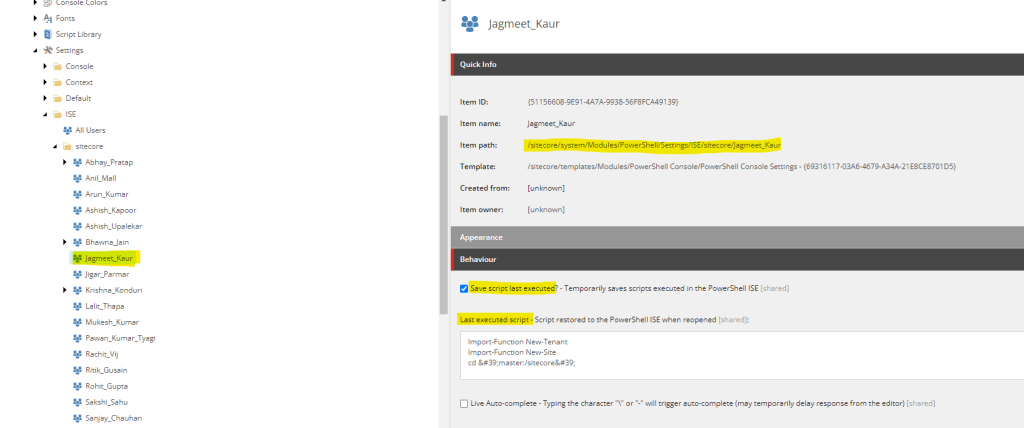Click the sitecore folder icon in tree
Viewport: 1024px width, 428px height.
tap(67, 146)
